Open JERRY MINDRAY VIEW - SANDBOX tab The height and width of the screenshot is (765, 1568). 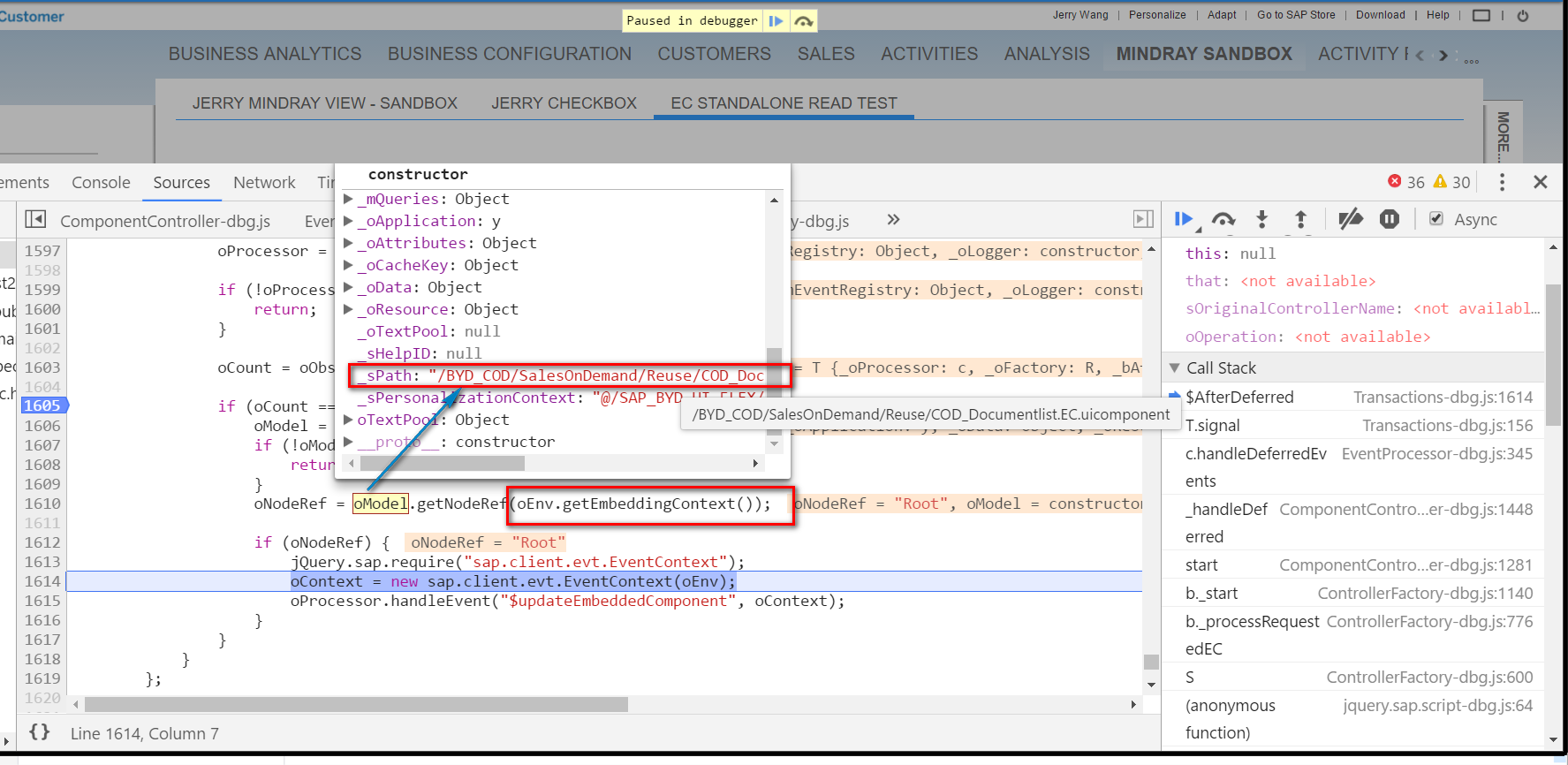click(x=325, y=103)
